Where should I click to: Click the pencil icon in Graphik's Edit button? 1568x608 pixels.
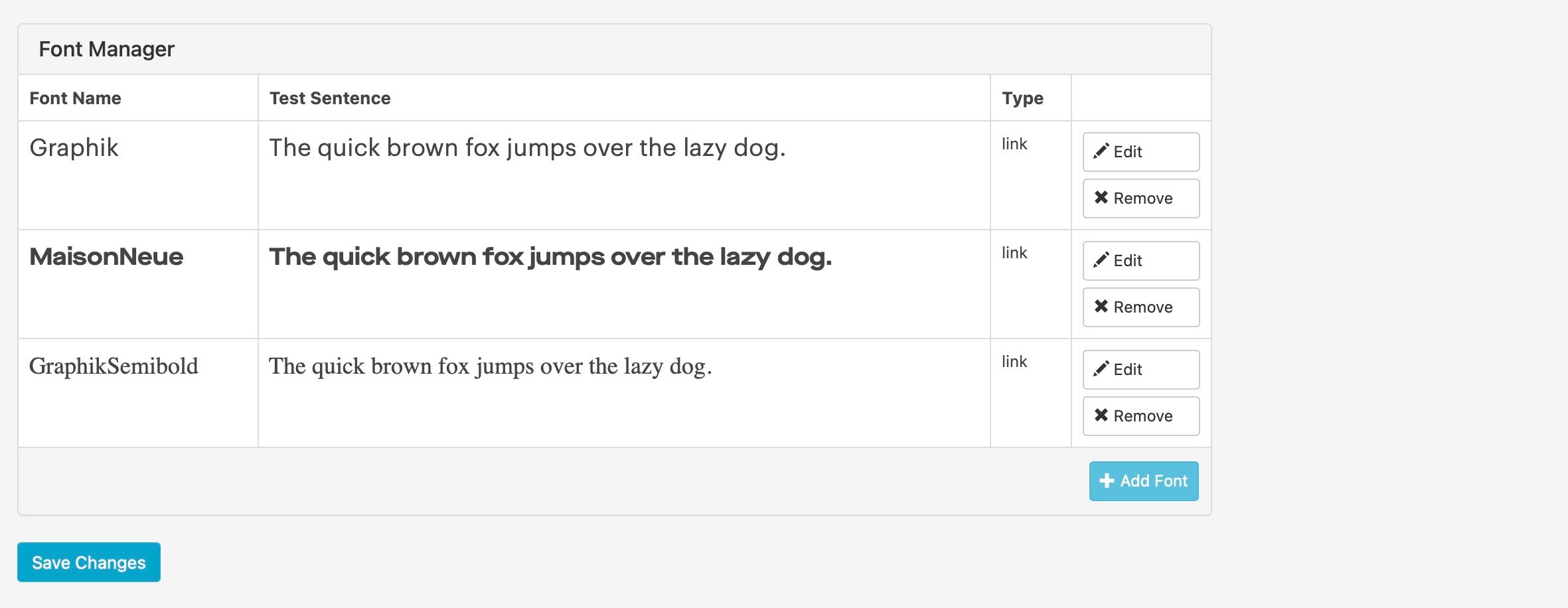pos(1101,151)
